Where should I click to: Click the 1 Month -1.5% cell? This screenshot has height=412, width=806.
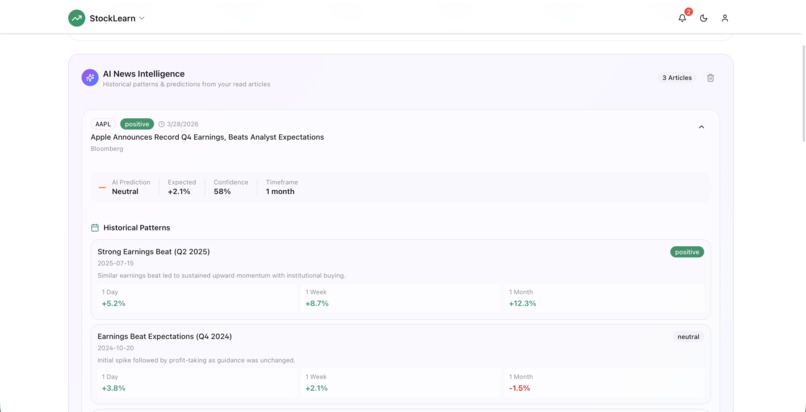click(604, 383)
